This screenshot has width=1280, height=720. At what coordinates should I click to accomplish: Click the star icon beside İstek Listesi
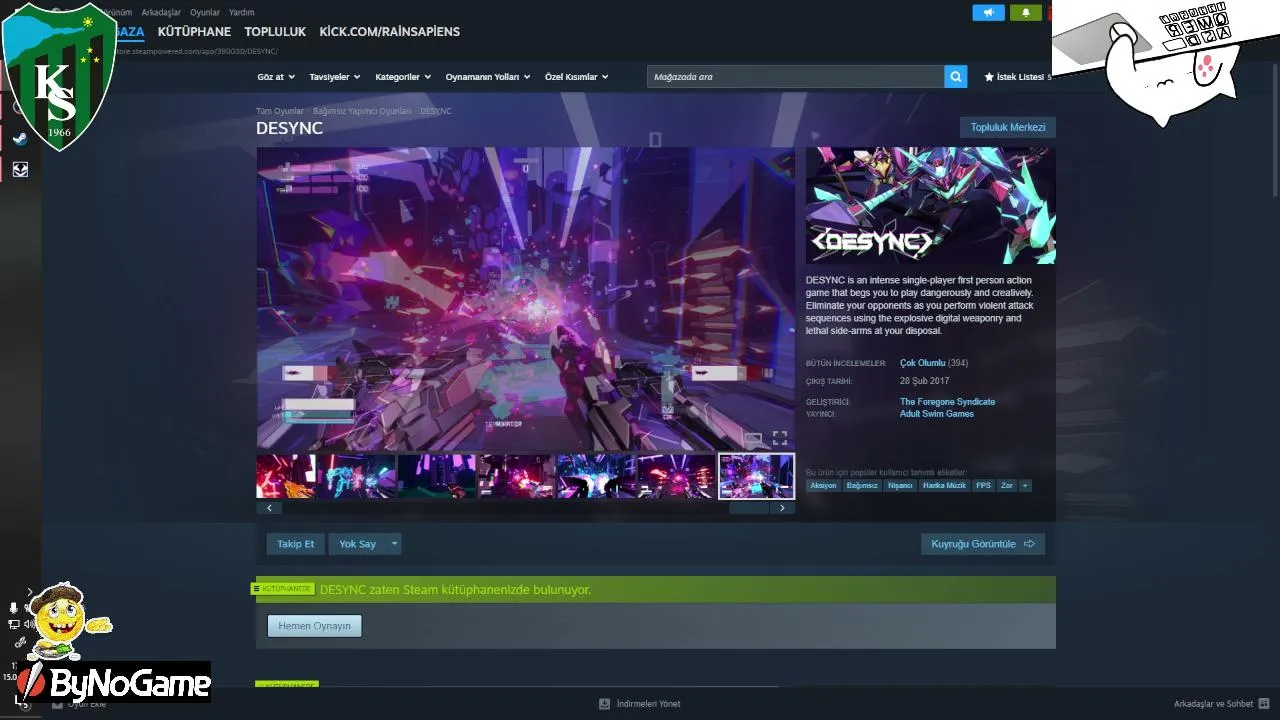coord(989,77)
